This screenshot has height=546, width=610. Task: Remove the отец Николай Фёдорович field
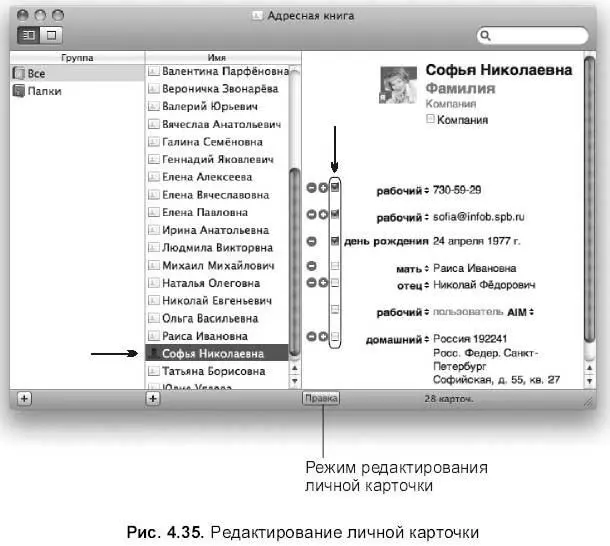tap(311, 283)
